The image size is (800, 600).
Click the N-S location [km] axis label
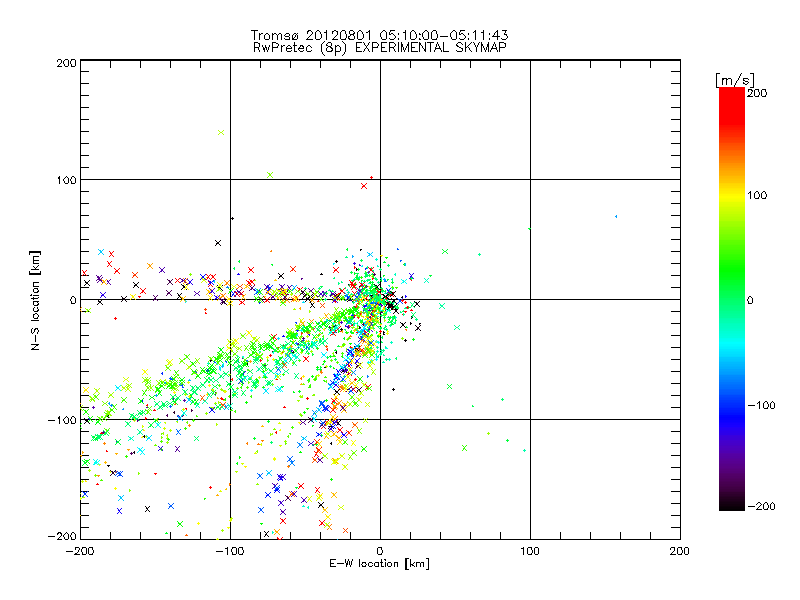click(x=35, y=300)
